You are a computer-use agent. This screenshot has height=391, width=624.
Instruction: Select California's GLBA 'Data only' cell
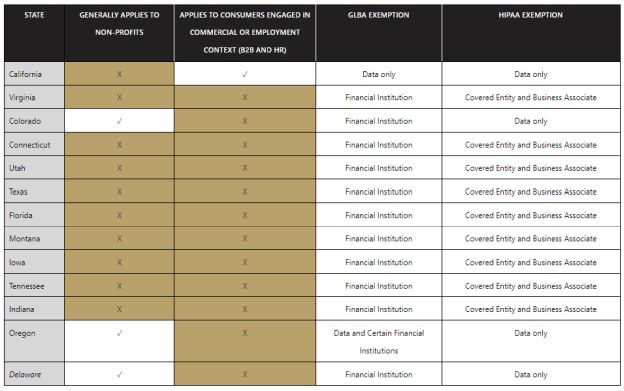pos(378,74)
